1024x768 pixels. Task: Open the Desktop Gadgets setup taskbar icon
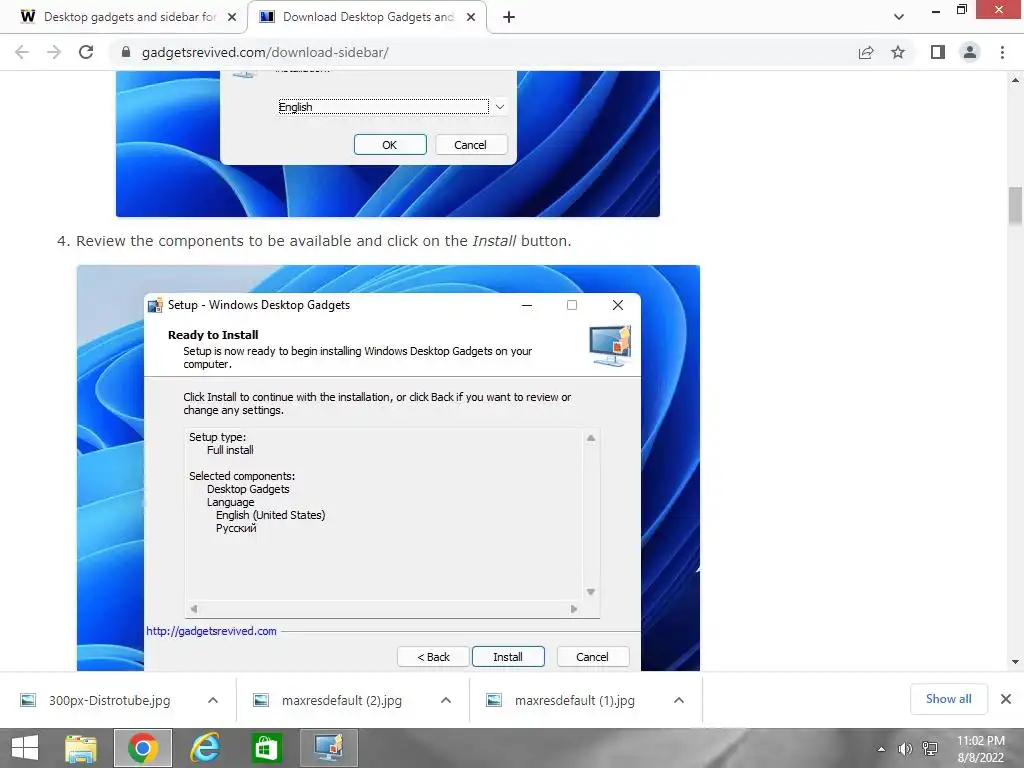(328, 748)
